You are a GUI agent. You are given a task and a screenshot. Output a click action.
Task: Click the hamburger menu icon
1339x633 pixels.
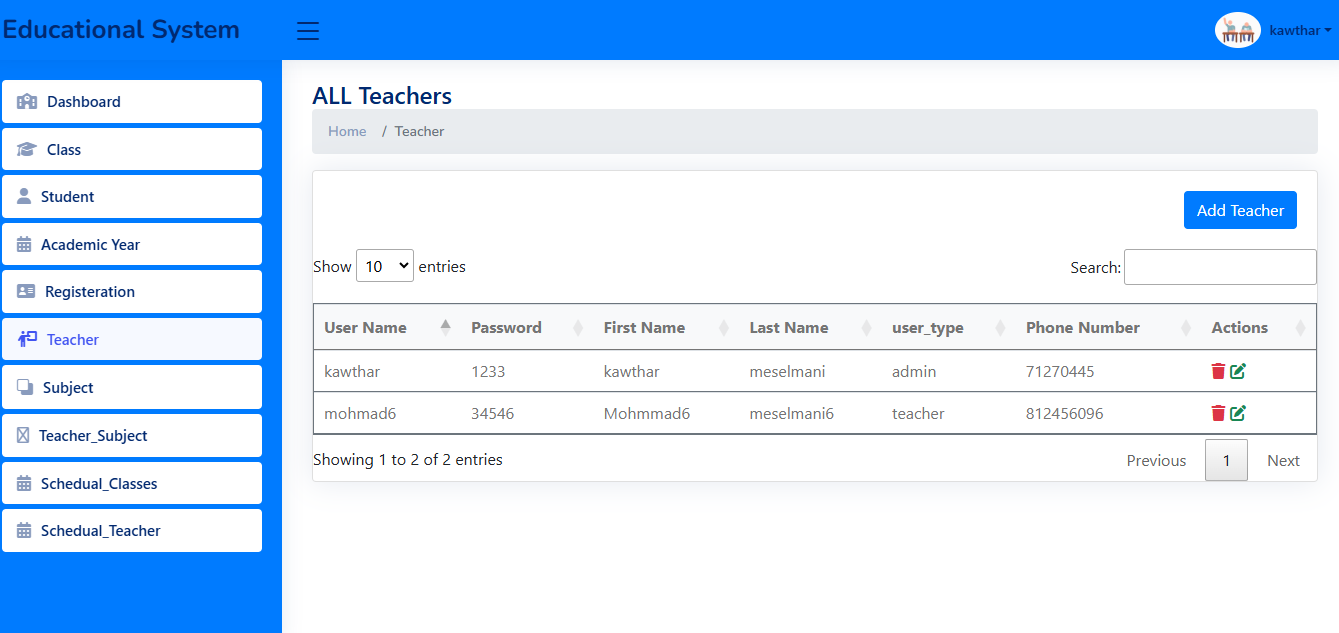(x=308, y=31)
